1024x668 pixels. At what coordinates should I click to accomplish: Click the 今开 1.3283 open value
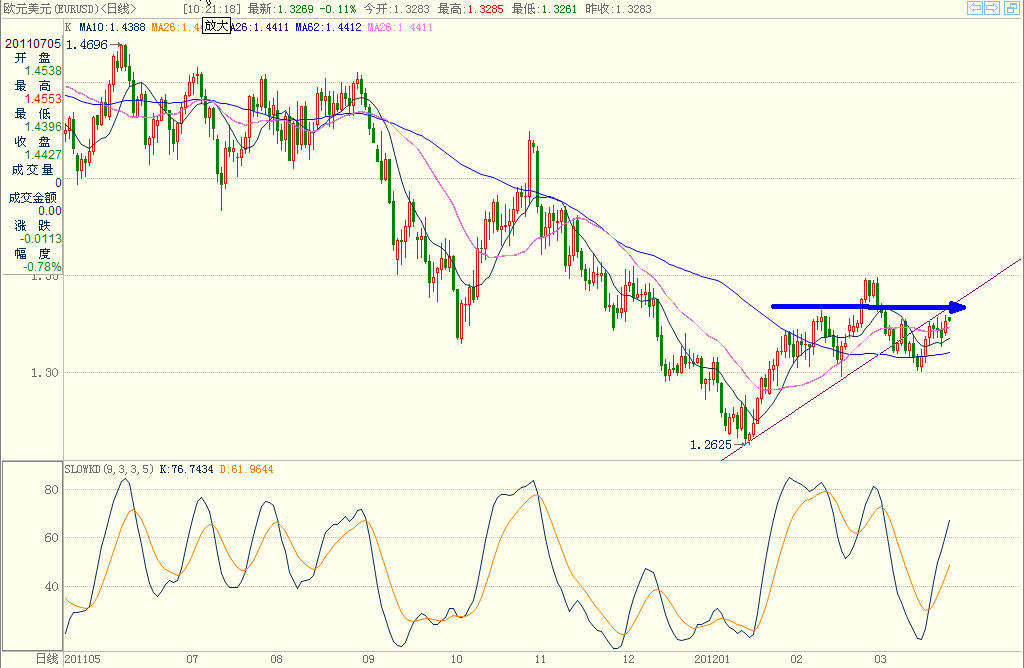pos(396,9)
